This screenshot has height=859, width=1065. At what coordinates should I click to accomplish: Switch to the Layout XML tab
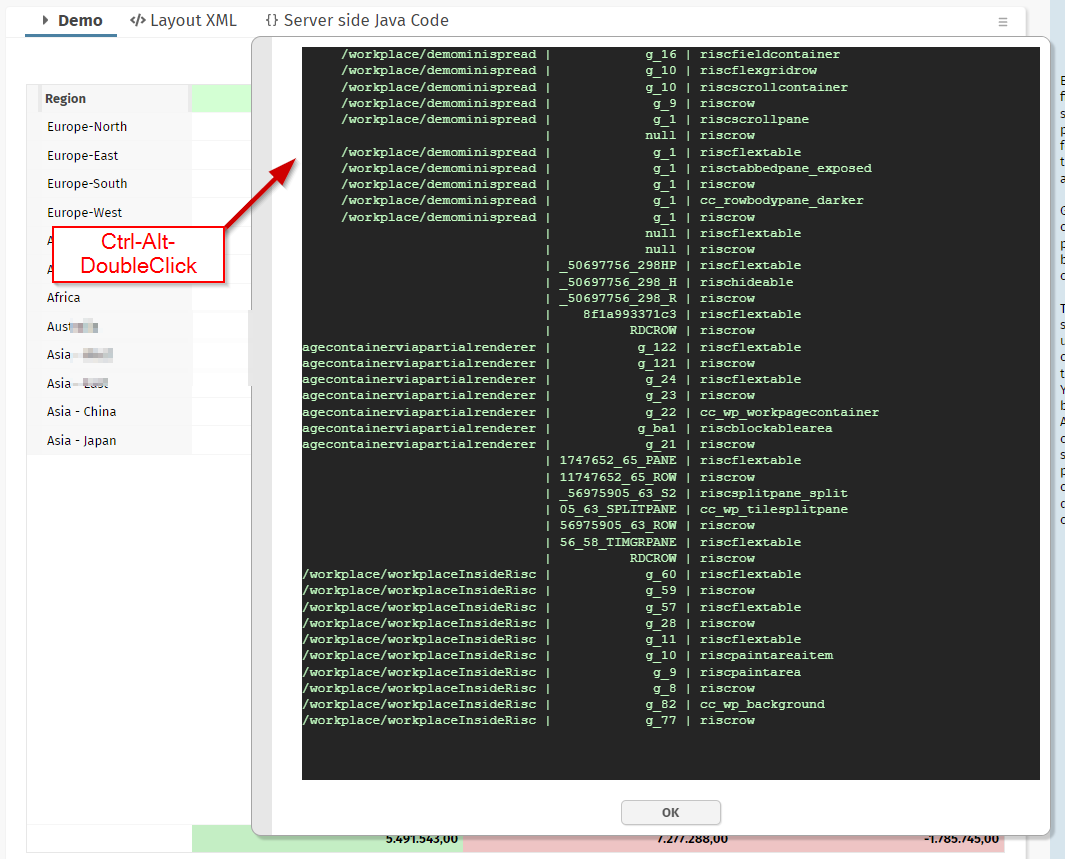point(192,21)
